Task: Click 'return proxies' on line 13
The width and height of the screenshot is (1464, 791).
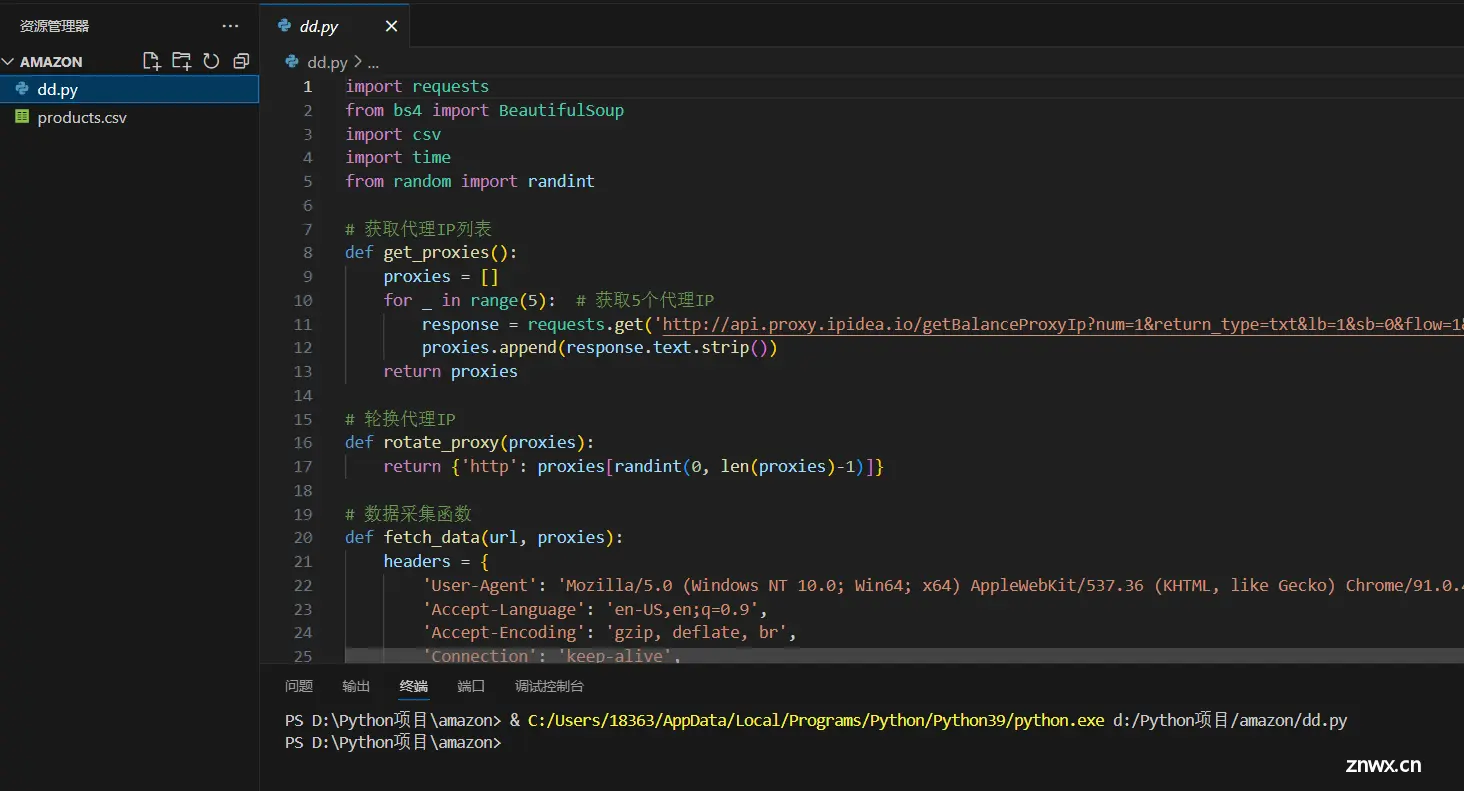Action: point(451,372)
